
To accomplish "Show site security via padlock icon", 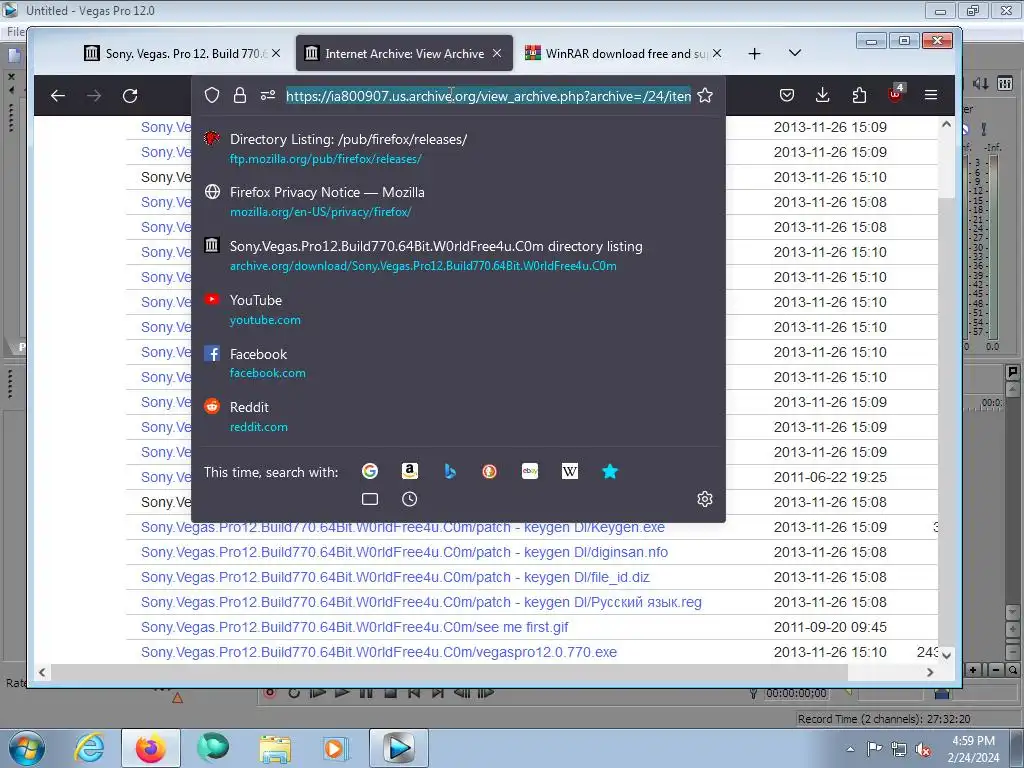I will (240, 95).
